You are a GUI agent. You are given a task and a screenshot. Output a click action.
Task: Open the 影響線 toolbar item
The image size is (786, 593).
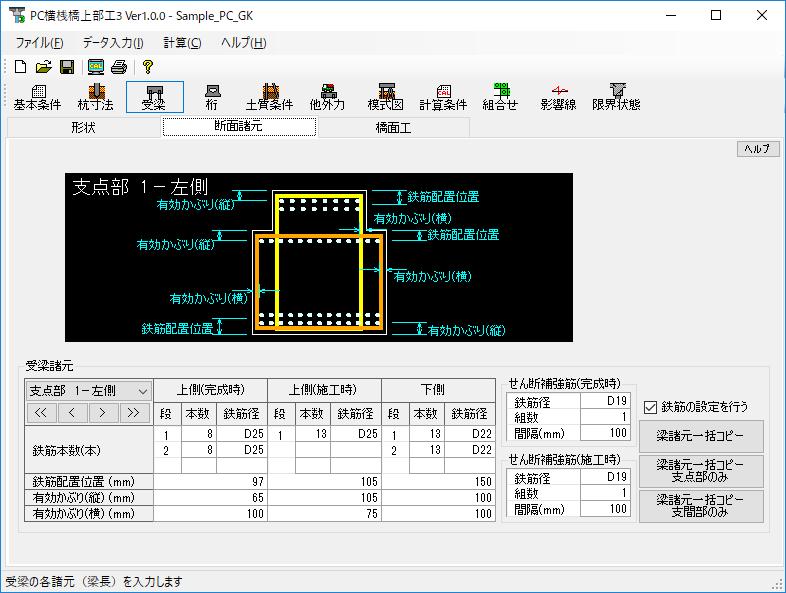click(559, 97)
